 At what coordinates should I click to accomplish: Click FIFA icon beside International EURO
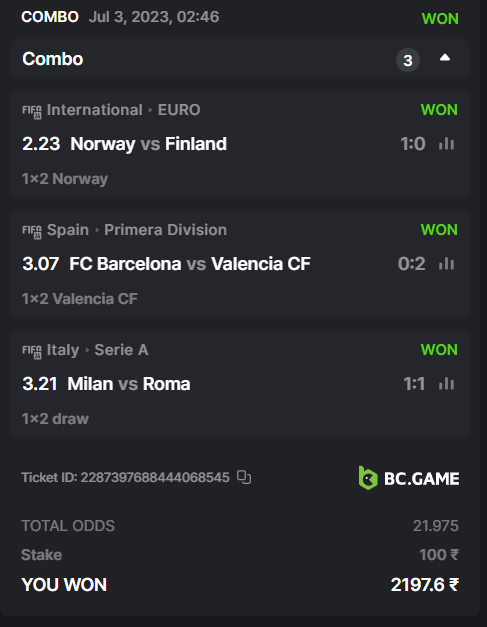[x=32, y=111]
